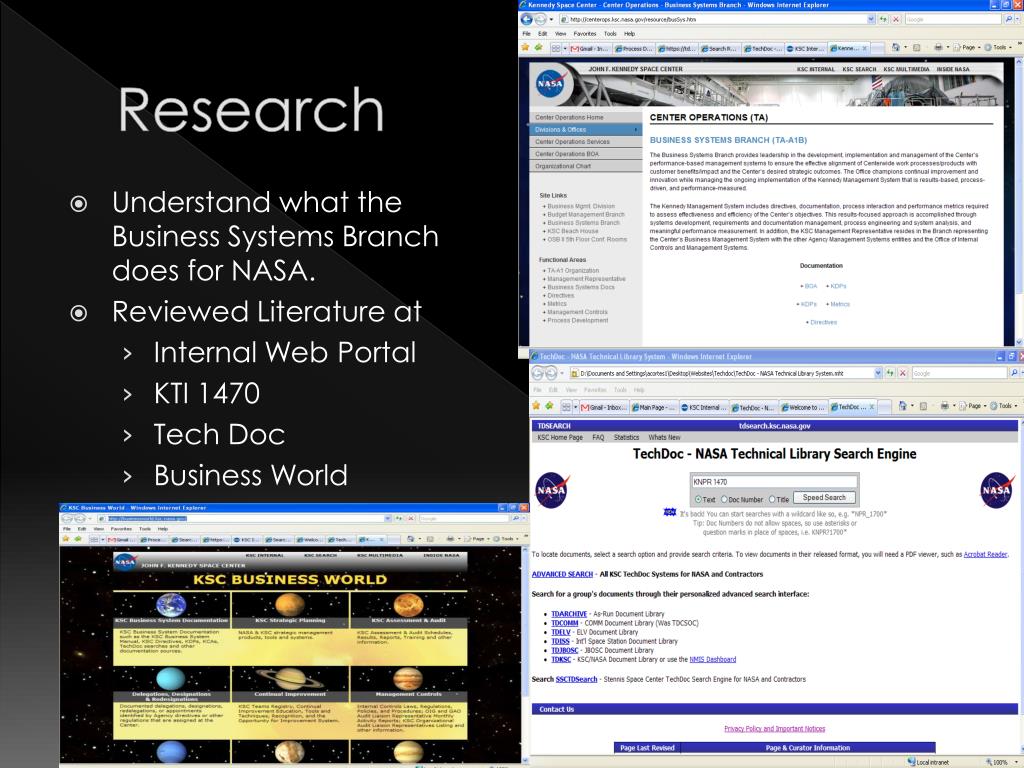Open Acrobat Reader link

click(x=985, y=554)
